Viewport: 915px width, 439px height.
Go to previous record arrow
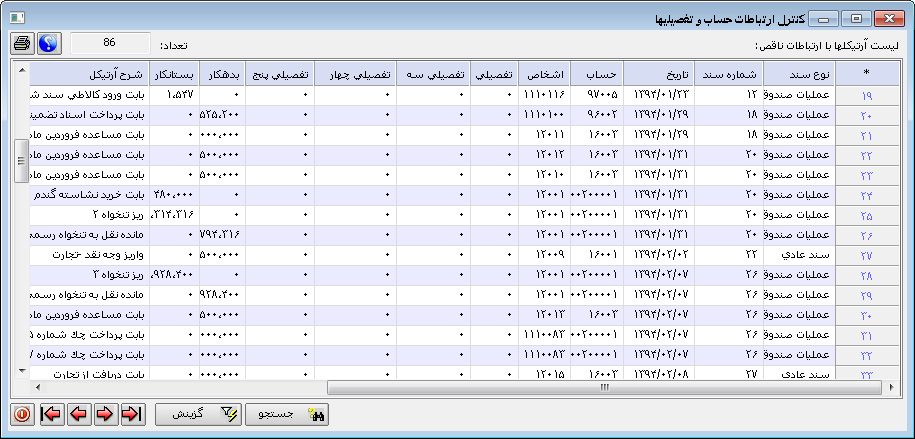tap(76, 413)
